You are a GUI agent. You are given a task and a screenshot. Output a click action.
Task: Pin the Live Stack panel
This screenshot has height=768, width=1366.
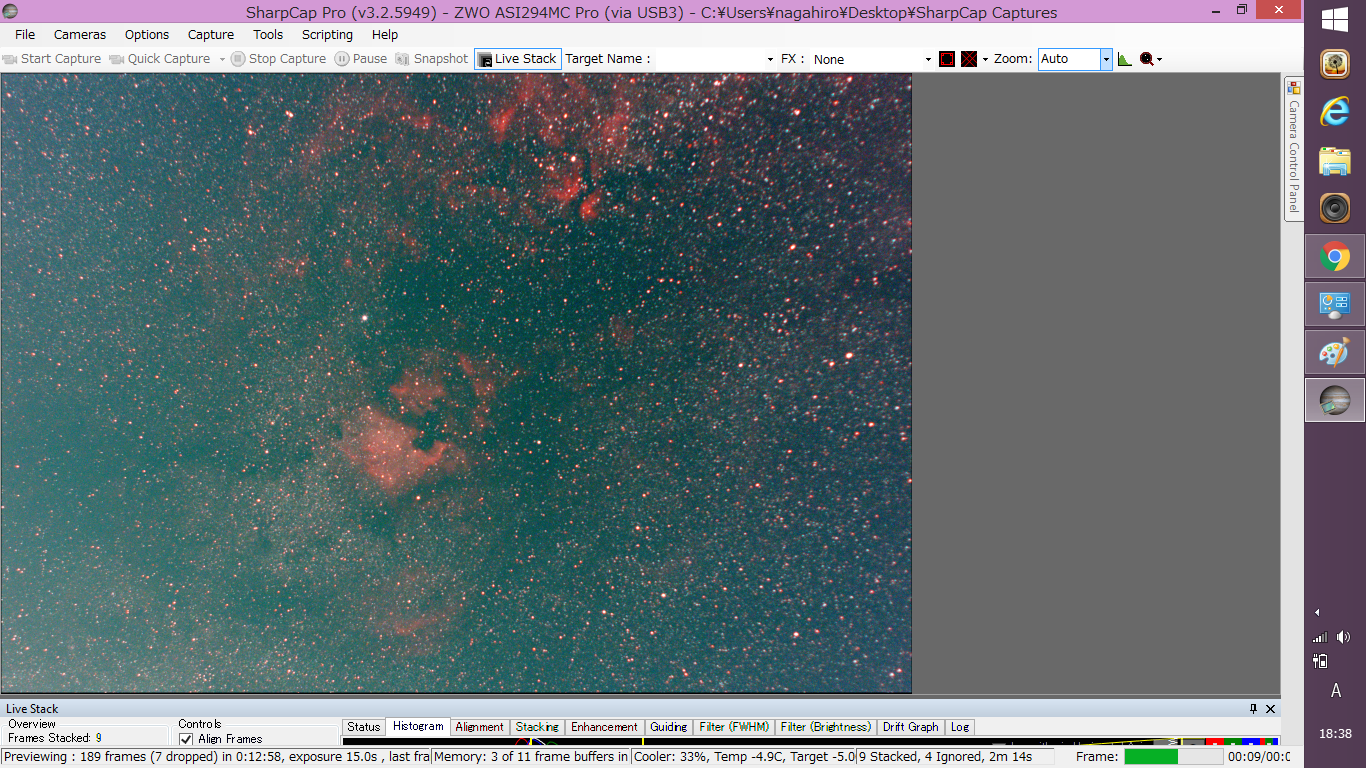point(1254,709)
